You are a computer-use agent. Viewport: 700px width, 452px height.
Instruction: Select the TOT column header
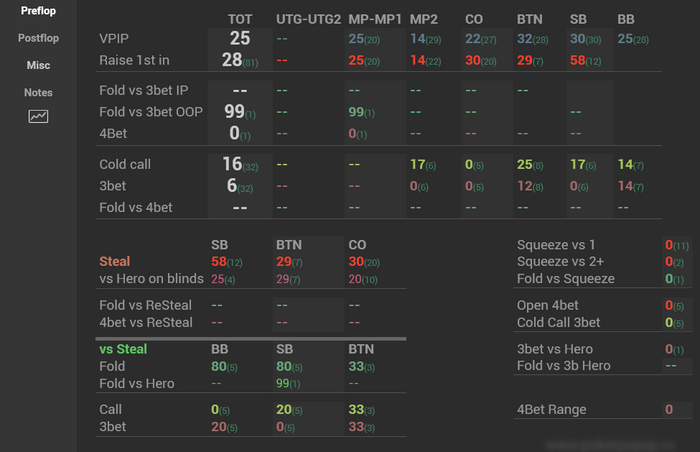tap(239, 19)
